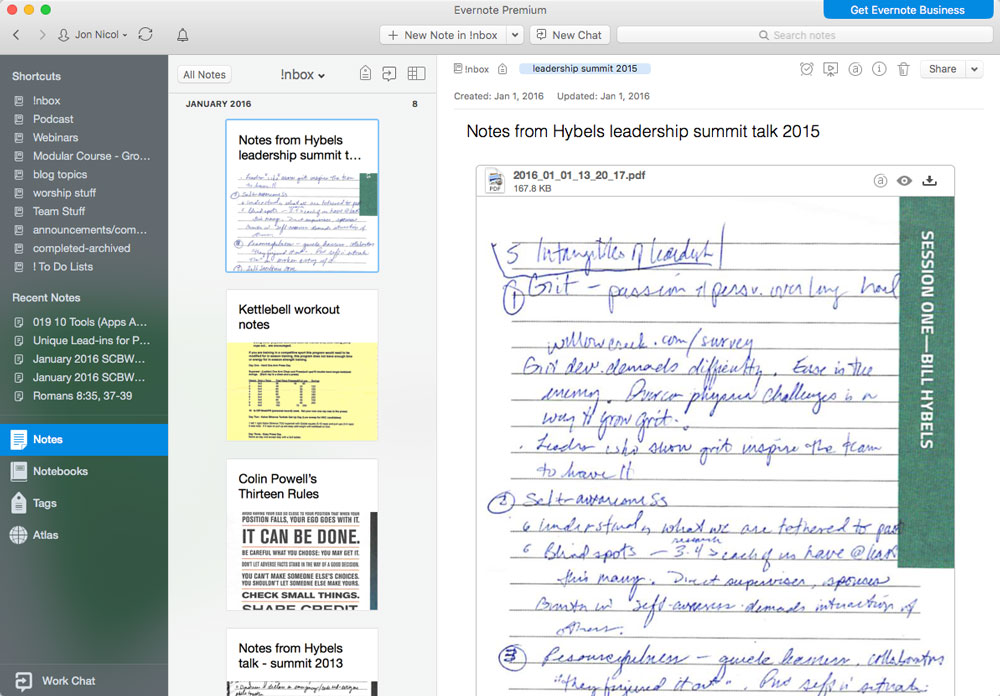Screen dimensions: 1000x696
Task: Click the Shortcuts section header
Action: (x=36, y=77)
